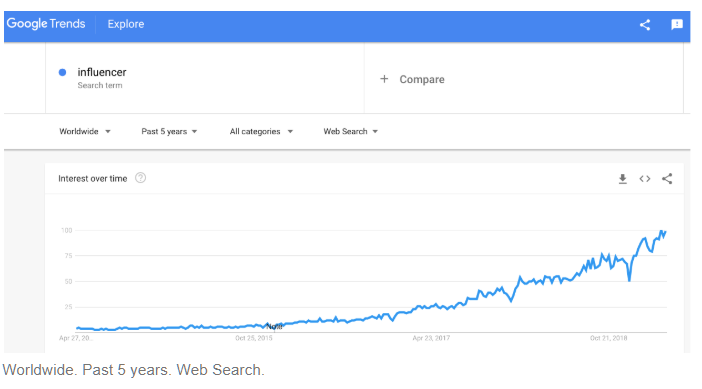Viewport: 702px width, 389px height.
Task: Click the blue dot color marker for influencer
Action: point(62,72)
